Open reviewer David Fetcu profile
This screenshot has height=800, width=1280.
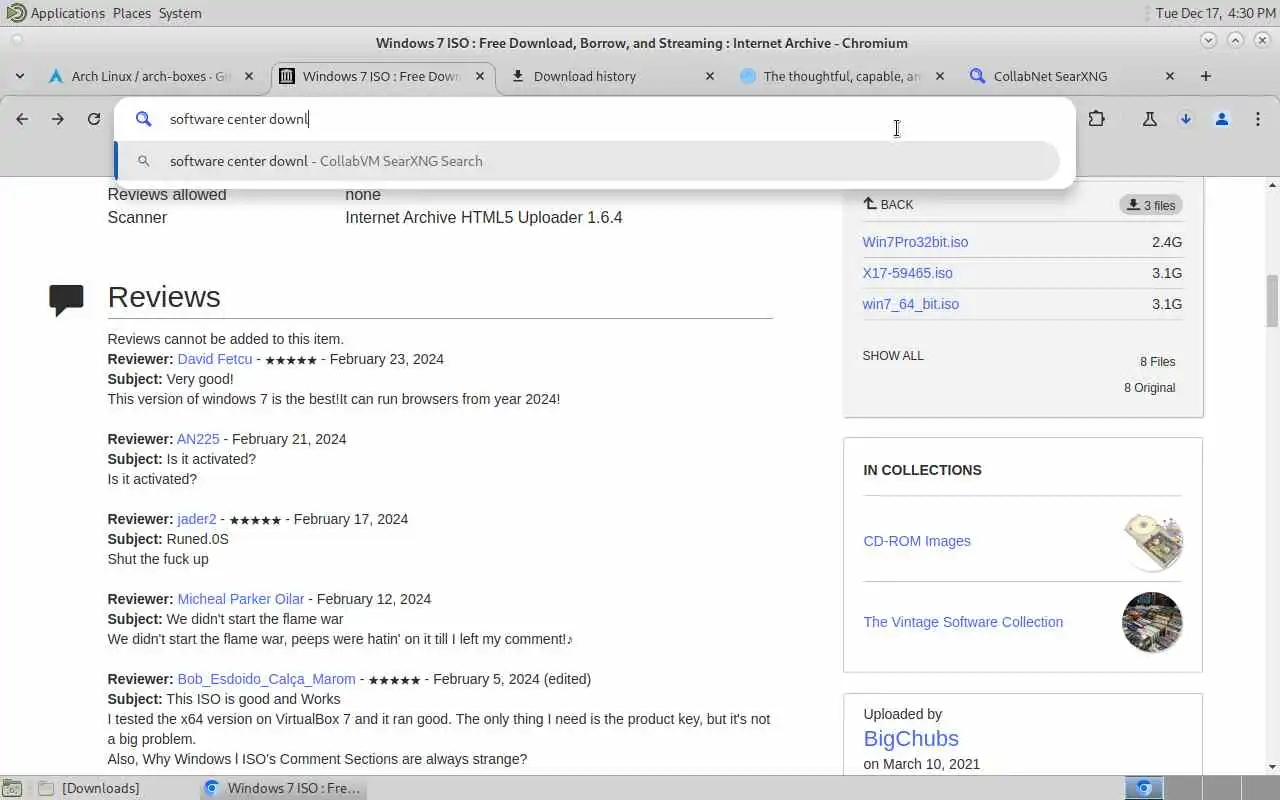point(215,359)
